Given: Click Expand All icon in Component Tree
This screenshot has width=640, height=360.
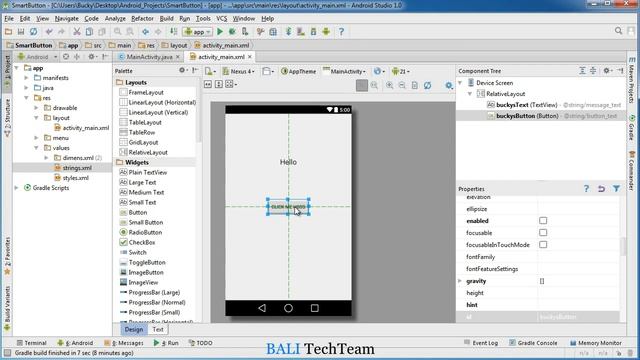Looking at the screenshot, I should coord(582,70).
